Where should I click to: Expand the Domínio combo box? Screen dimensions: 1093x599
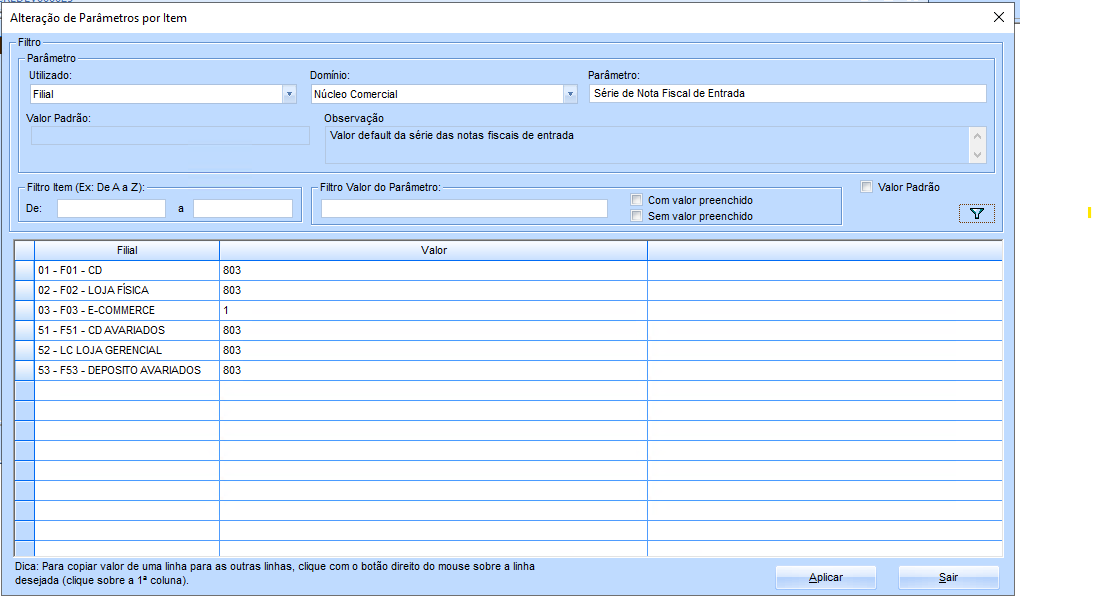pyautogui.click(x=570, y=94)
